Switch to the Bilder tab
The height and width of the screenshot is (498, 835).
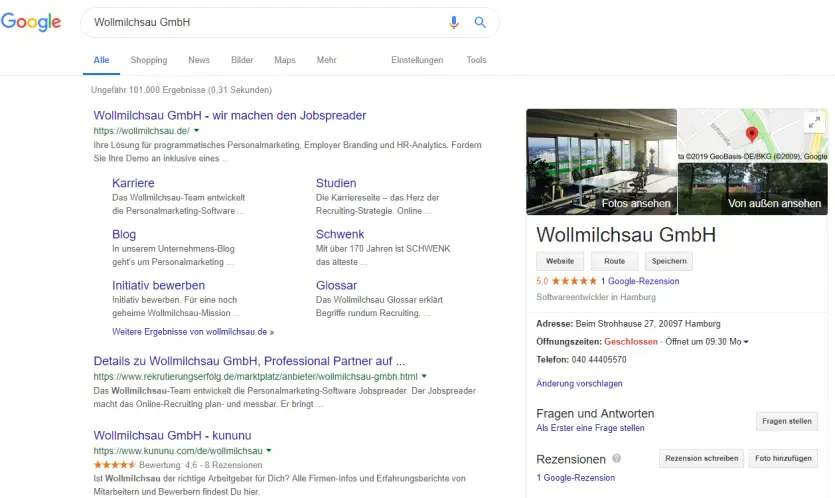coord(242,60)
